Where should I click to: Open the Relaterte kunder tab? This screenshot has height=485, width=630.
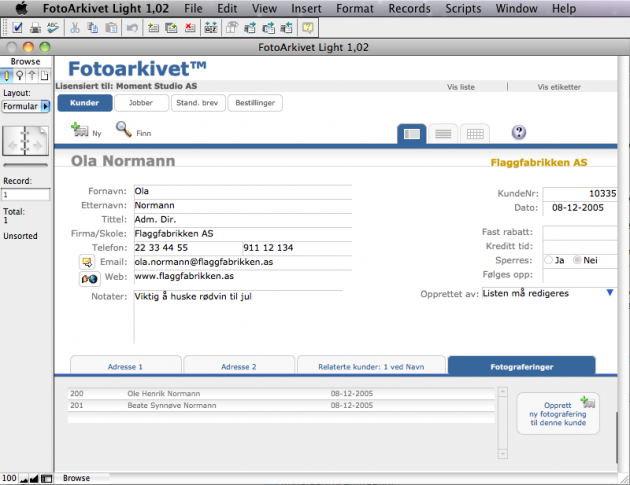[371, 366]
